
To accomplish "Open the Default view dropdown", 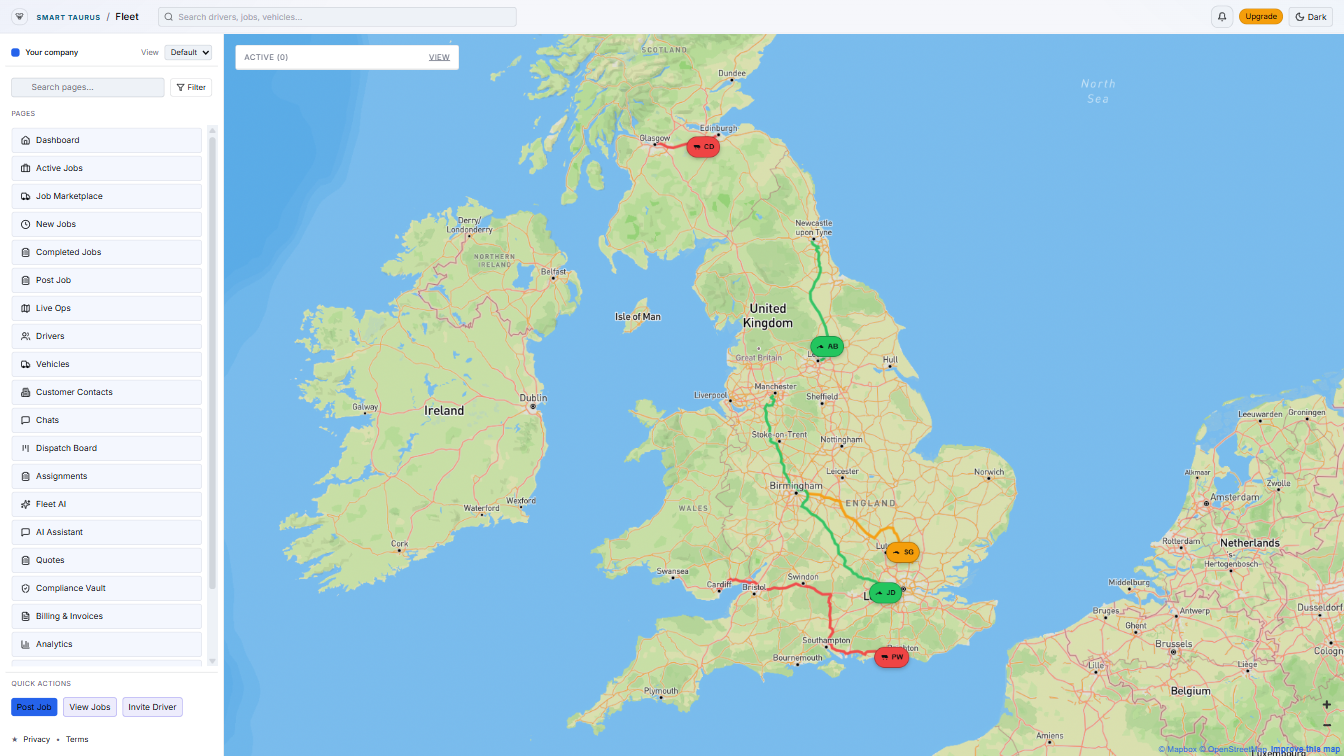I will point(188,52).
